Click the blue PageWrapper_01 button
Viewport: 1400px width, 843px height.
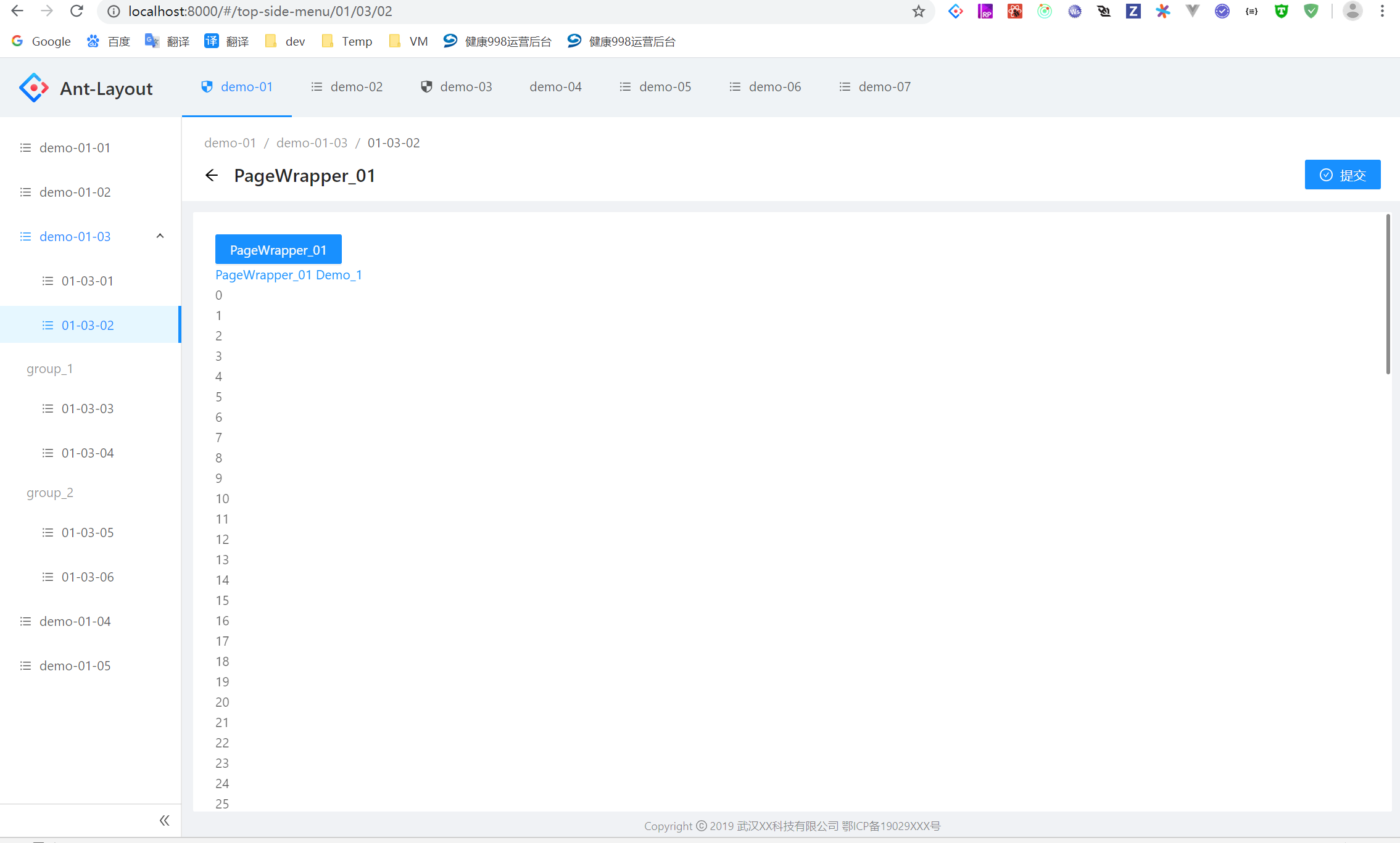278,250
